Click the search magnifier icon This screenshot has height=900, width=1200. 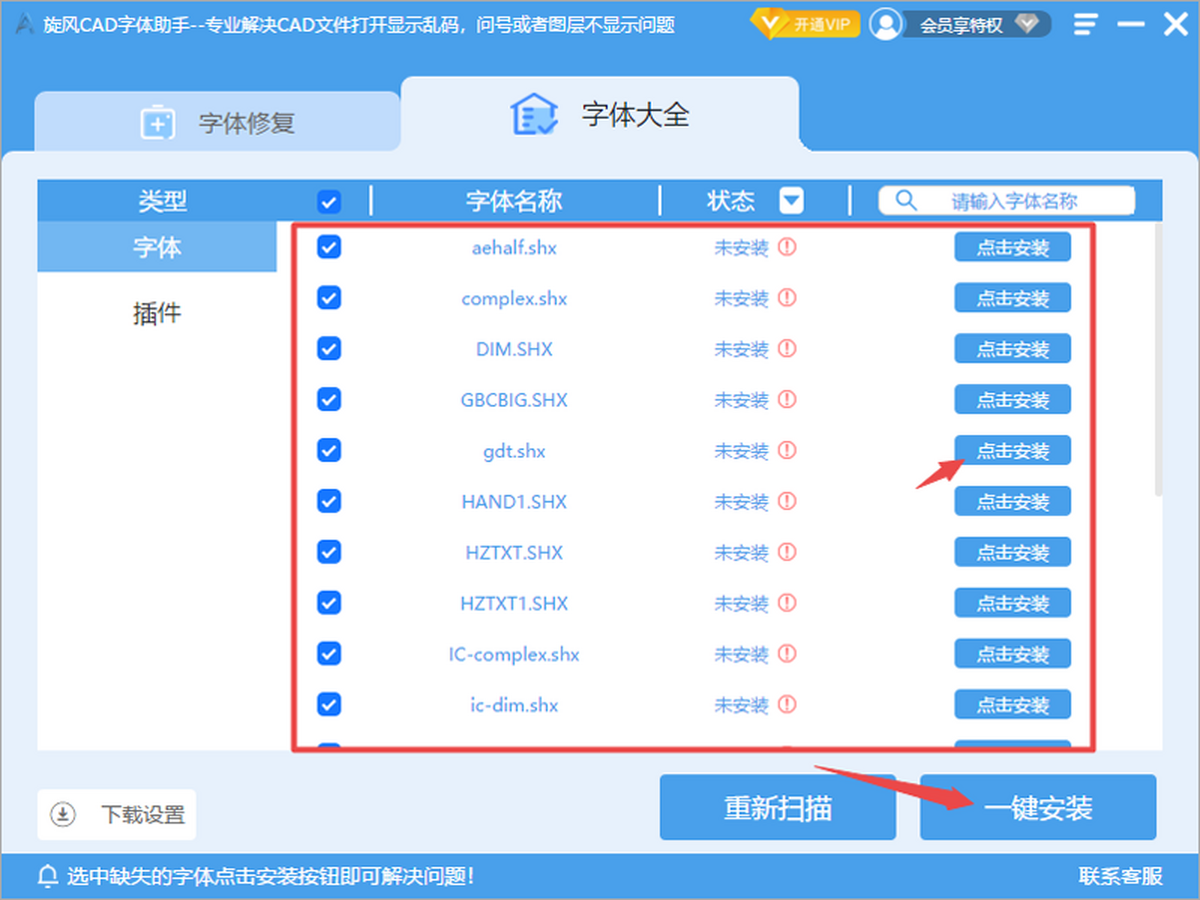click(906, 200)
